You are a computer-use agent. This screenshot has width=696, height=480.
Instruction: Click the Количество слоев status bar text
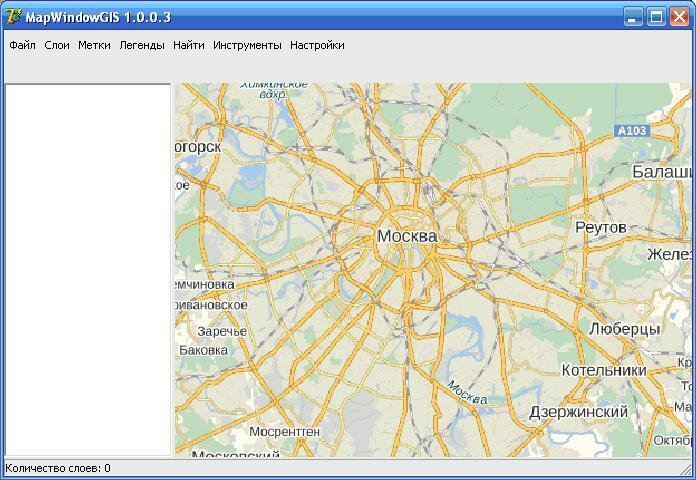click(x=58, y=468)
